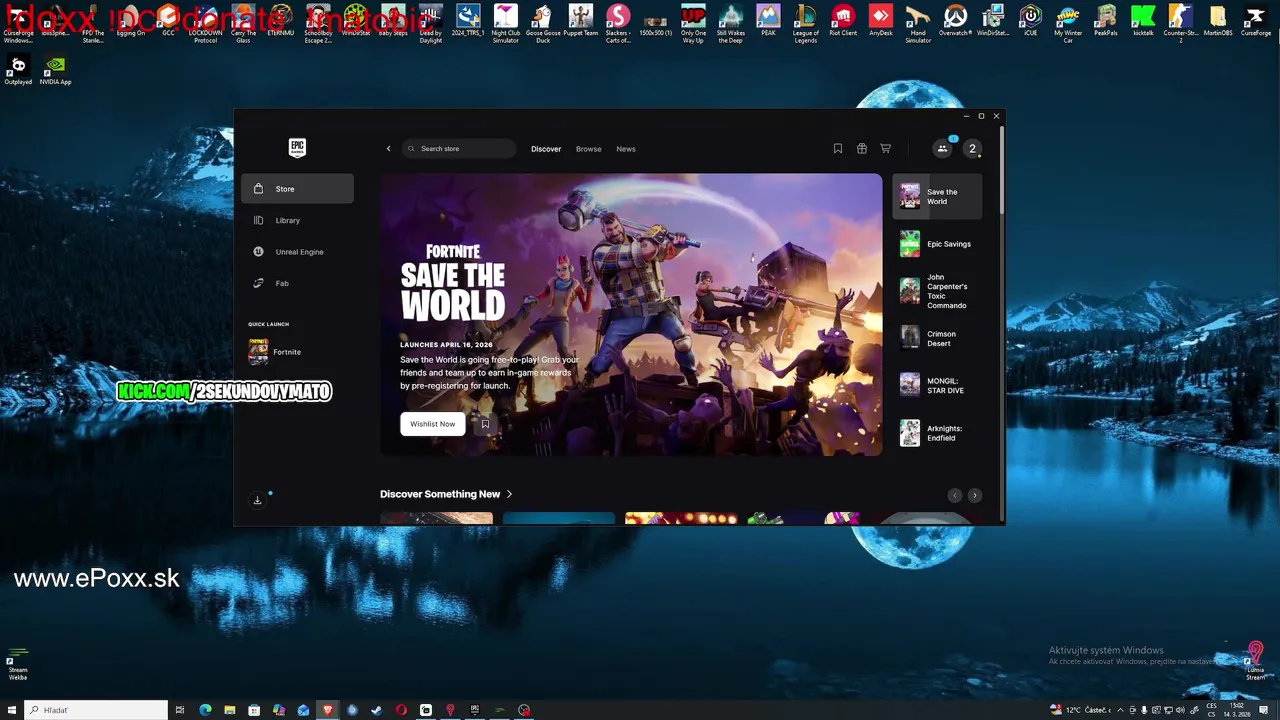Select John Carpenter's Toxic Commando item
This screenshot has height=720, width=1280.
click(x=937, y=291)
